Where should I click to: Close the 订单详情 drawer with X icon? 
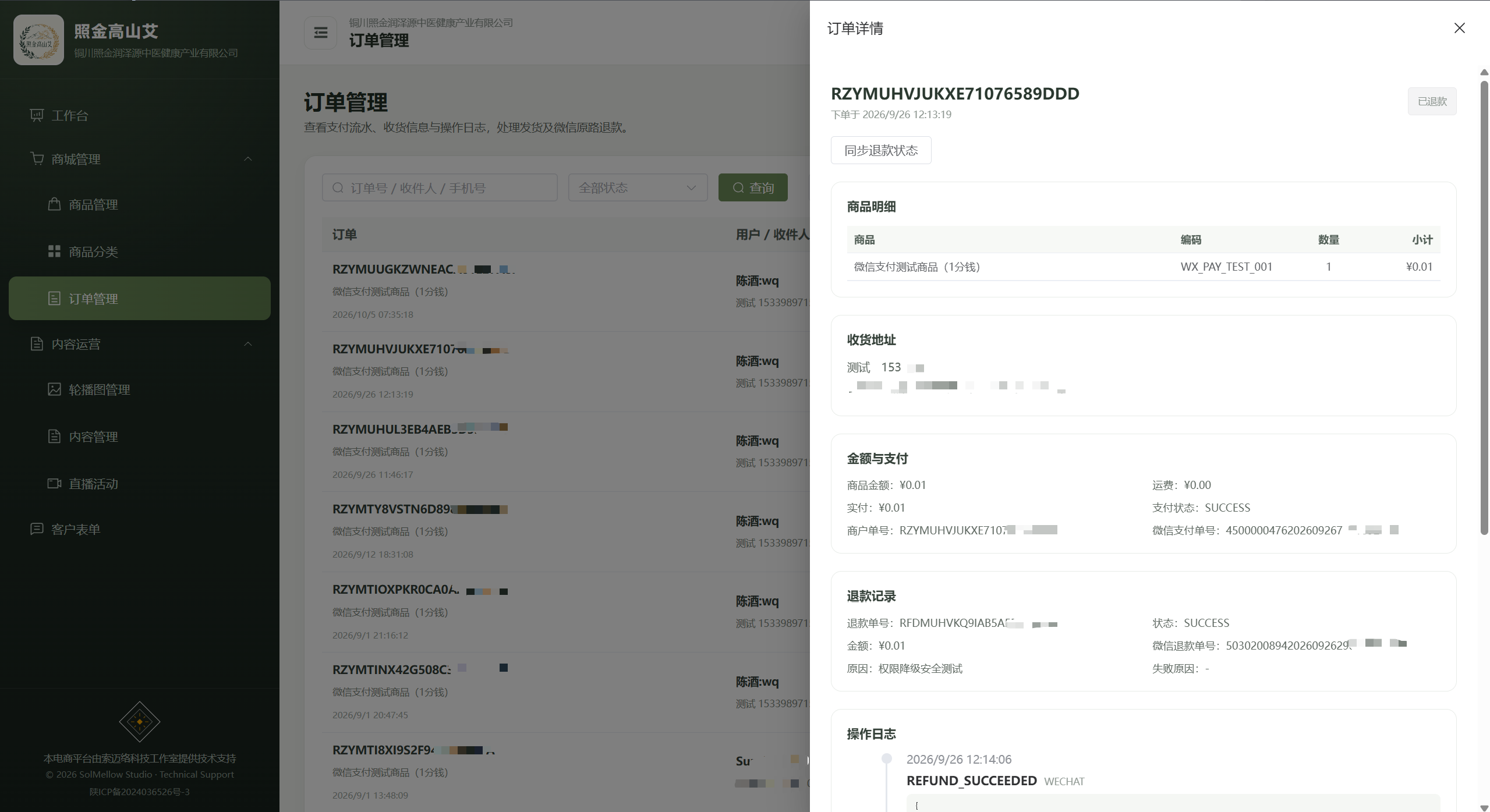click(x=1459, y=28)
